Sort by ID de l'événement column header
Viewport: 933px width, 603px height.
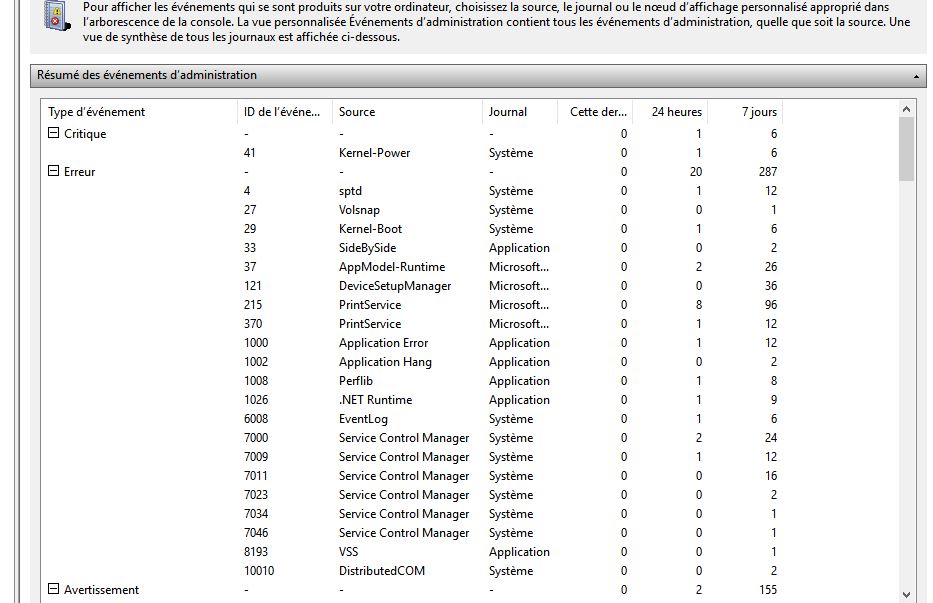(x=284, y=112)
